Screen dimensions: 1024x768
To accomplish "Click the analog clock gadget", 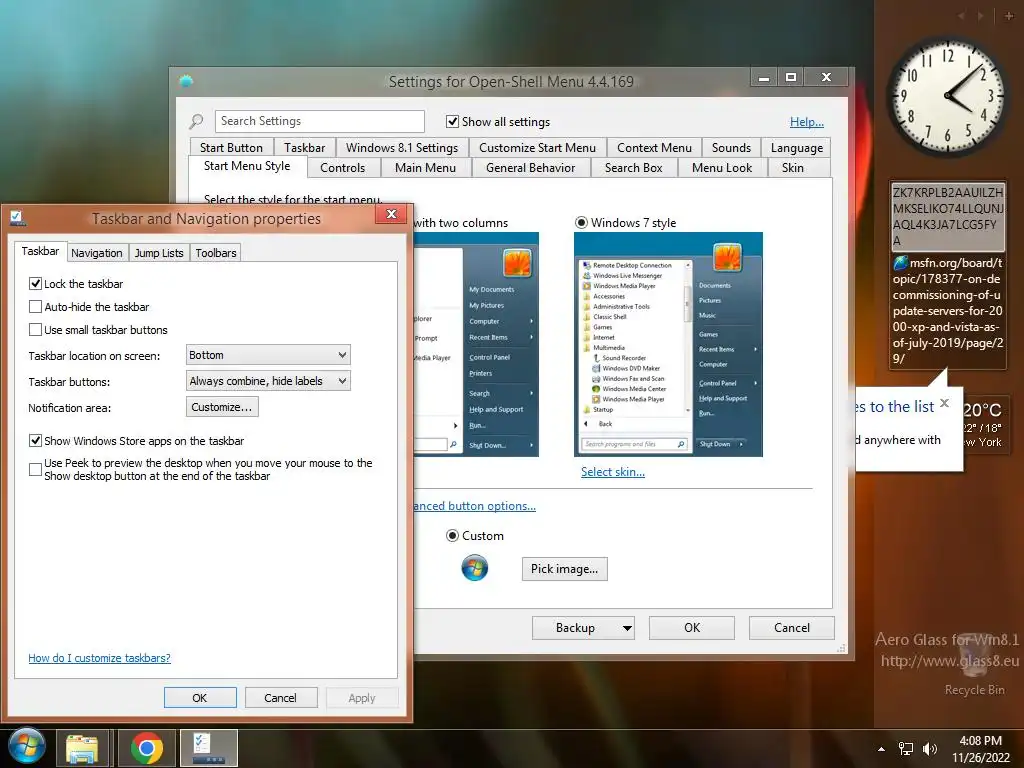I will [x=948, y=97].
